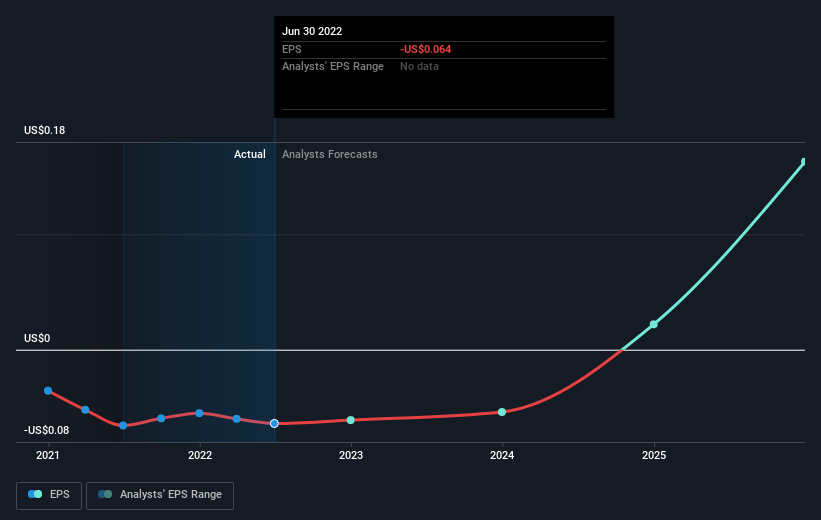Screen dimensions: 821x520
Task: Click the US$0 axis label
Action: [x=37, y=338]
